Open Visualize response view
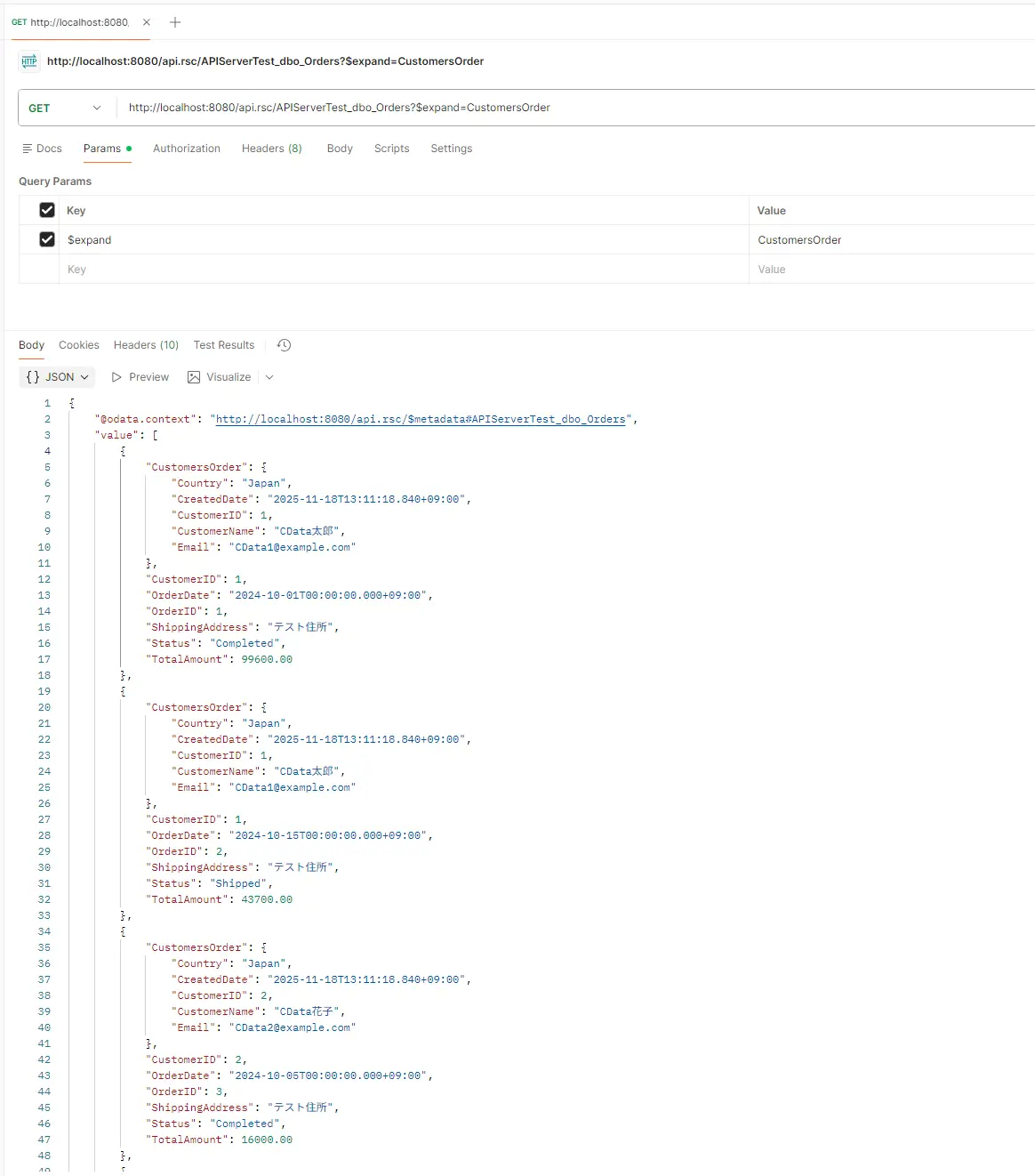 (x=220, y=377)
